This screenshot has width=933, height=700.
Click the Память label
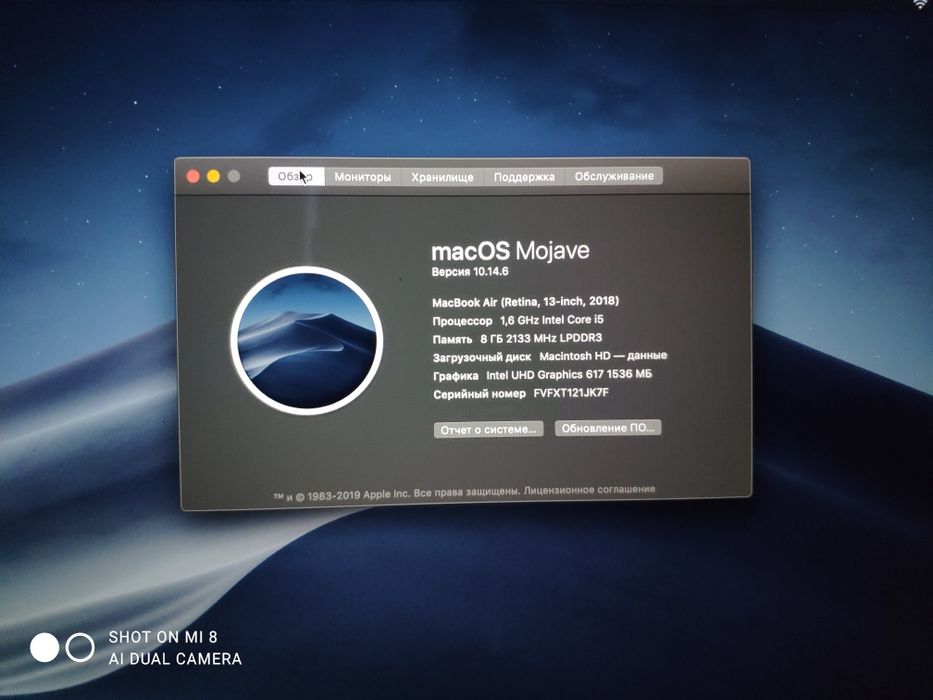[x=452, y=340]
